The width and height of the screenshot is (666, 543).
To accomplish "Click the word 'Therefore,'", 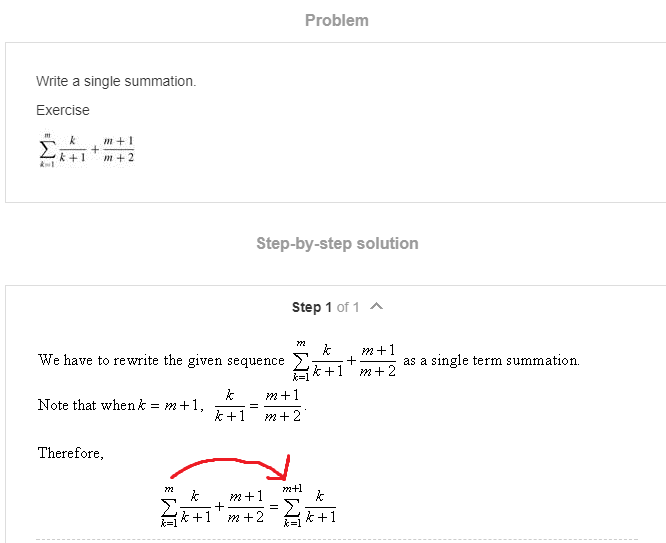I will 71,453.
